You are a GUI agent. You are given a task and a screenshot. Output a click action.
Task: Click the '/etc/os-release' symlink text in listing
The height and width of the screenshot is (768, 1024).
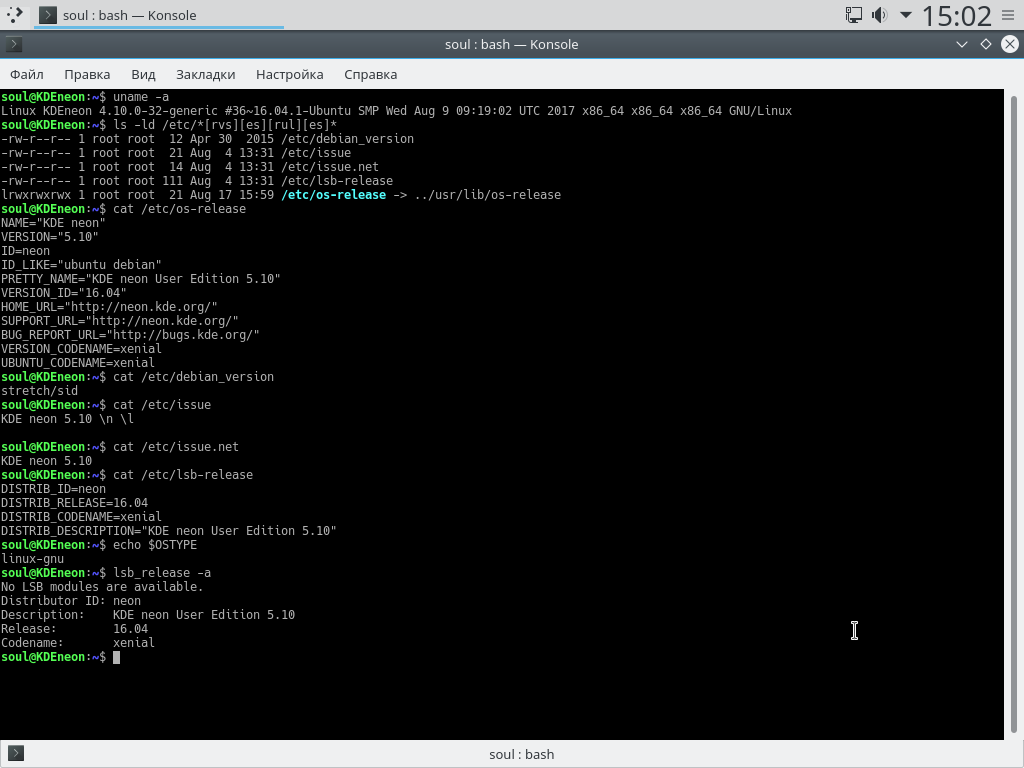tap(333, 195)
